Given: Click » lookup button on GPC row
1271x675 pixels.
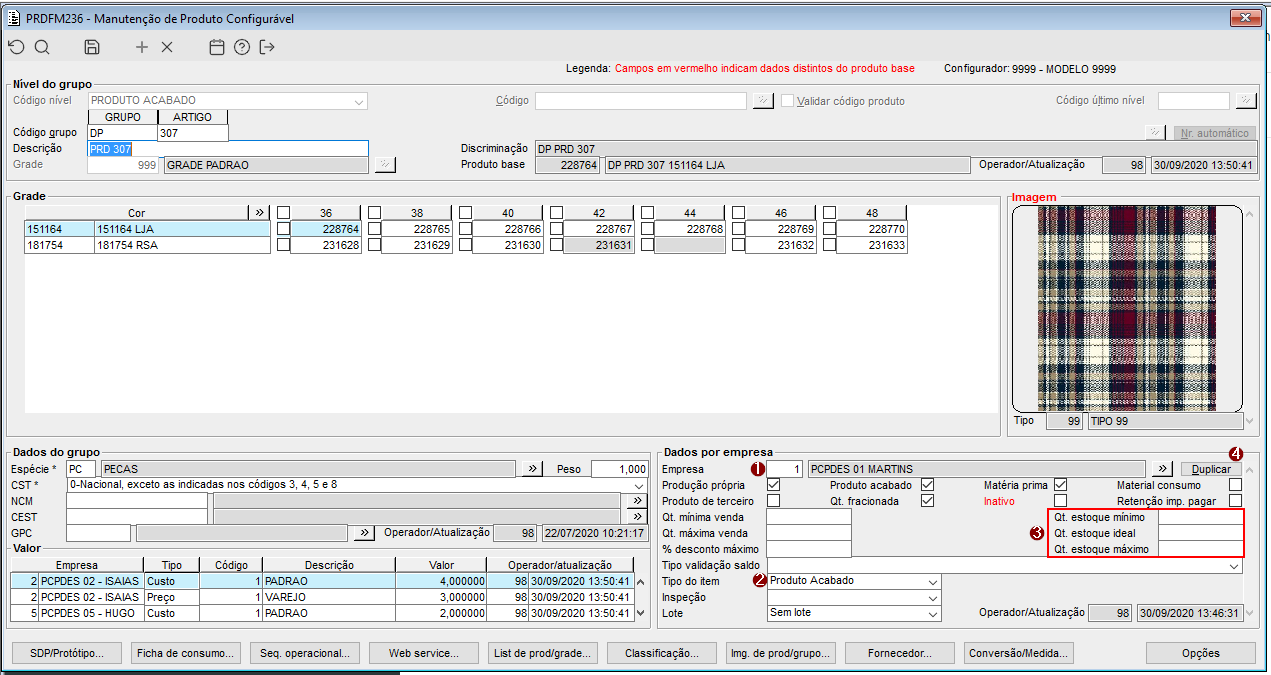Looking at the screenshot, I should (x=365, y=533).
